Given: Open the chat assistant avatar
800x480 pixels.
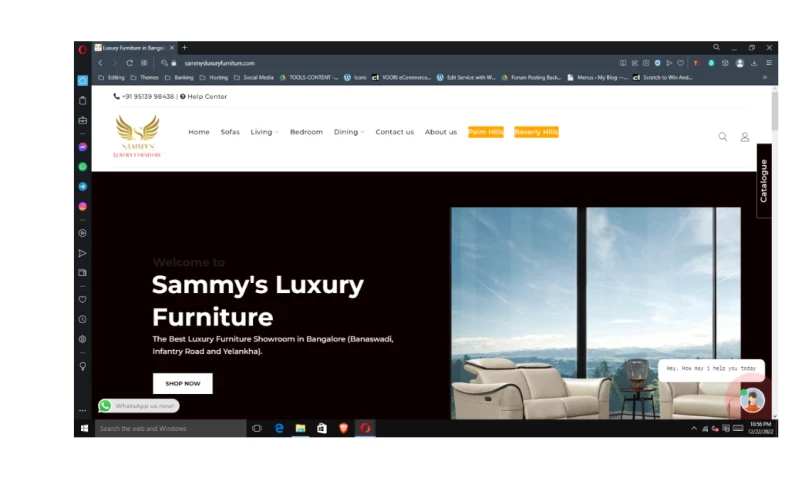Looking at the screenshot, I should [x=753, y=400].
